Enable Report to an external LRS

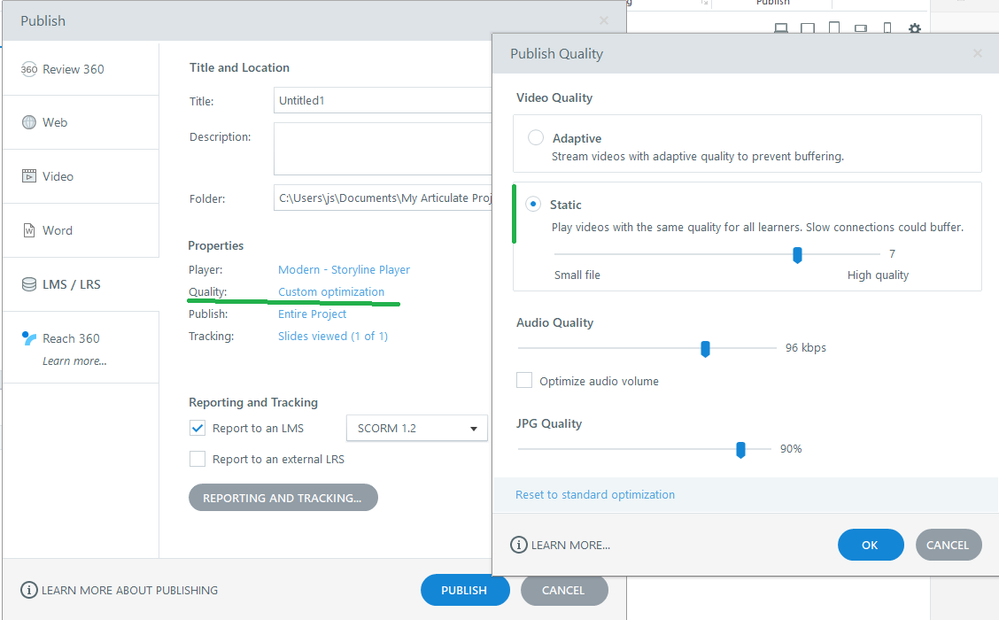coord(197,459)
